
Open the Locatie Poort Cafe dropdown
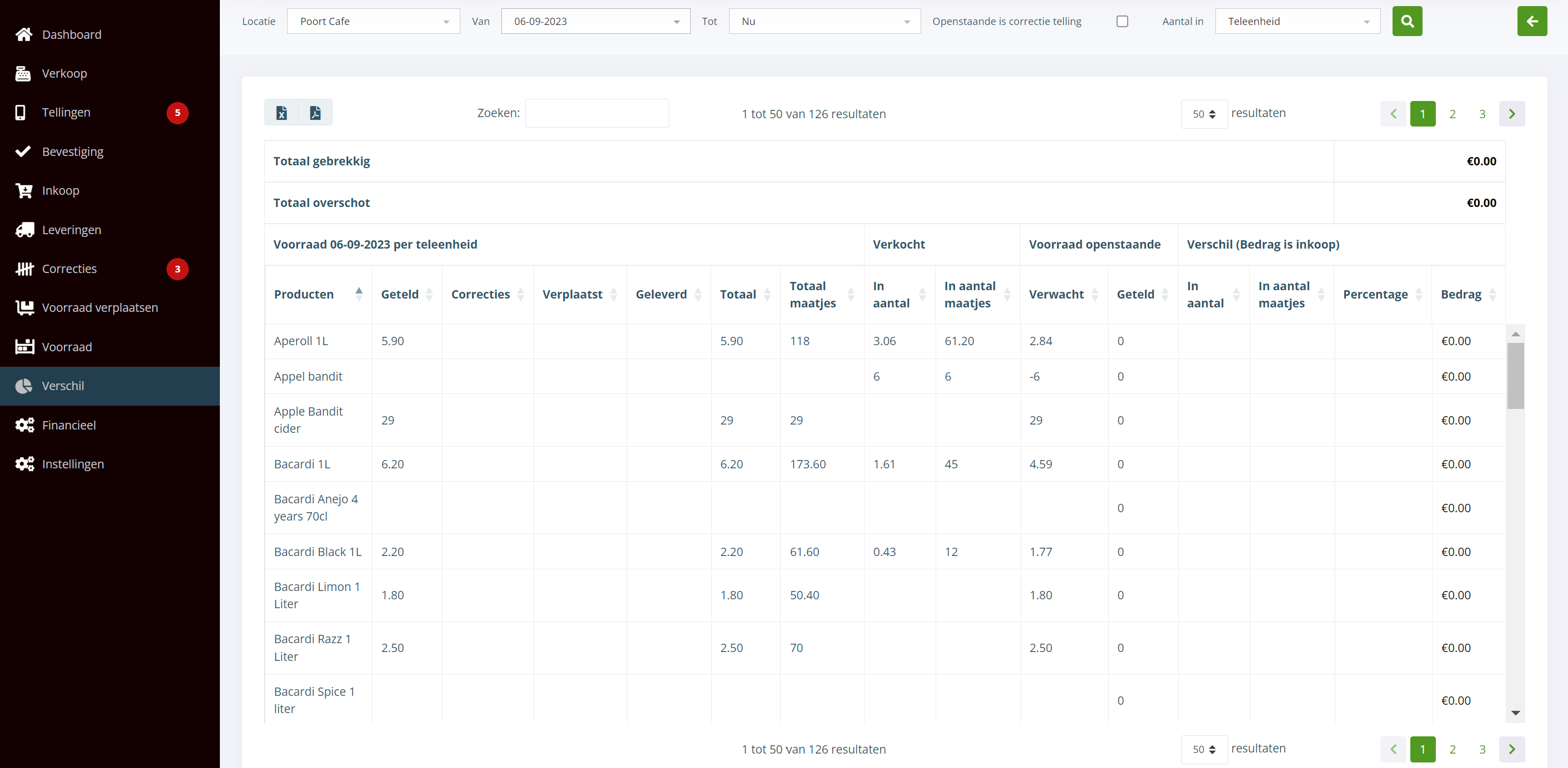373,21
